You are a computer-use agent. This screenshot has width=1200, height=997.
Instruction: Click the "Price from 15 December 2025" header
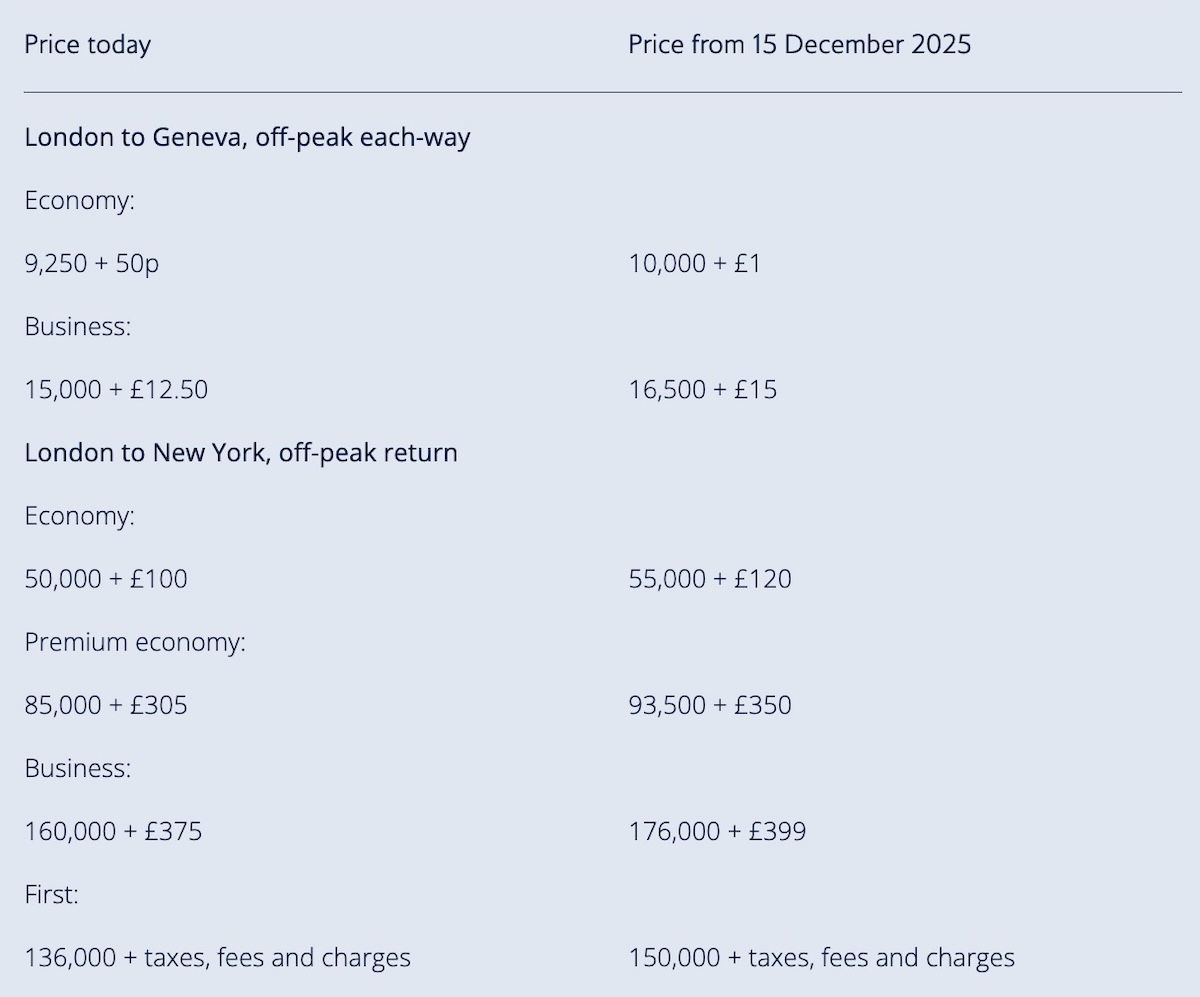799,45
